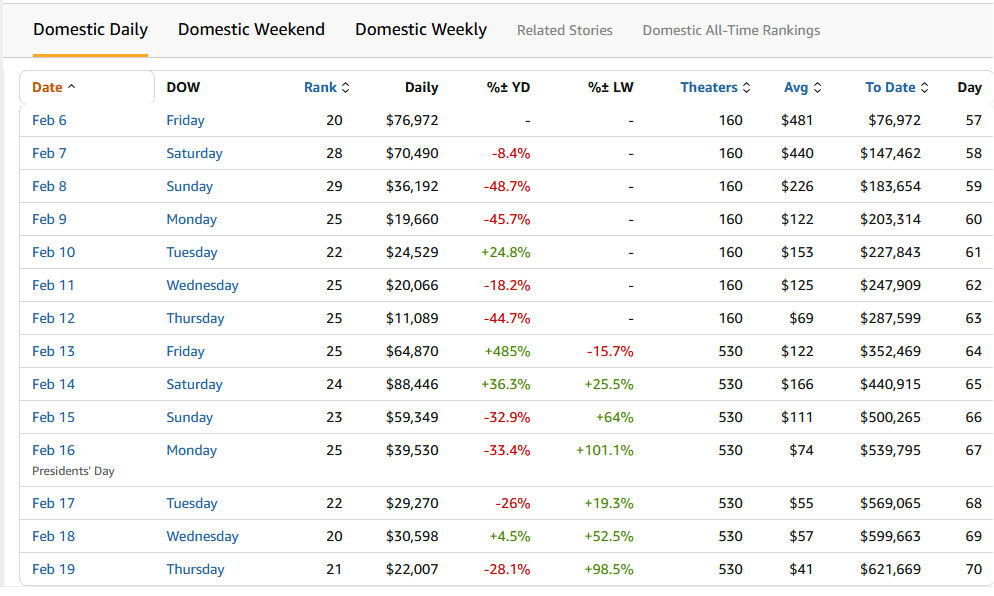Open the Related Stories link

tap(564, 30)
